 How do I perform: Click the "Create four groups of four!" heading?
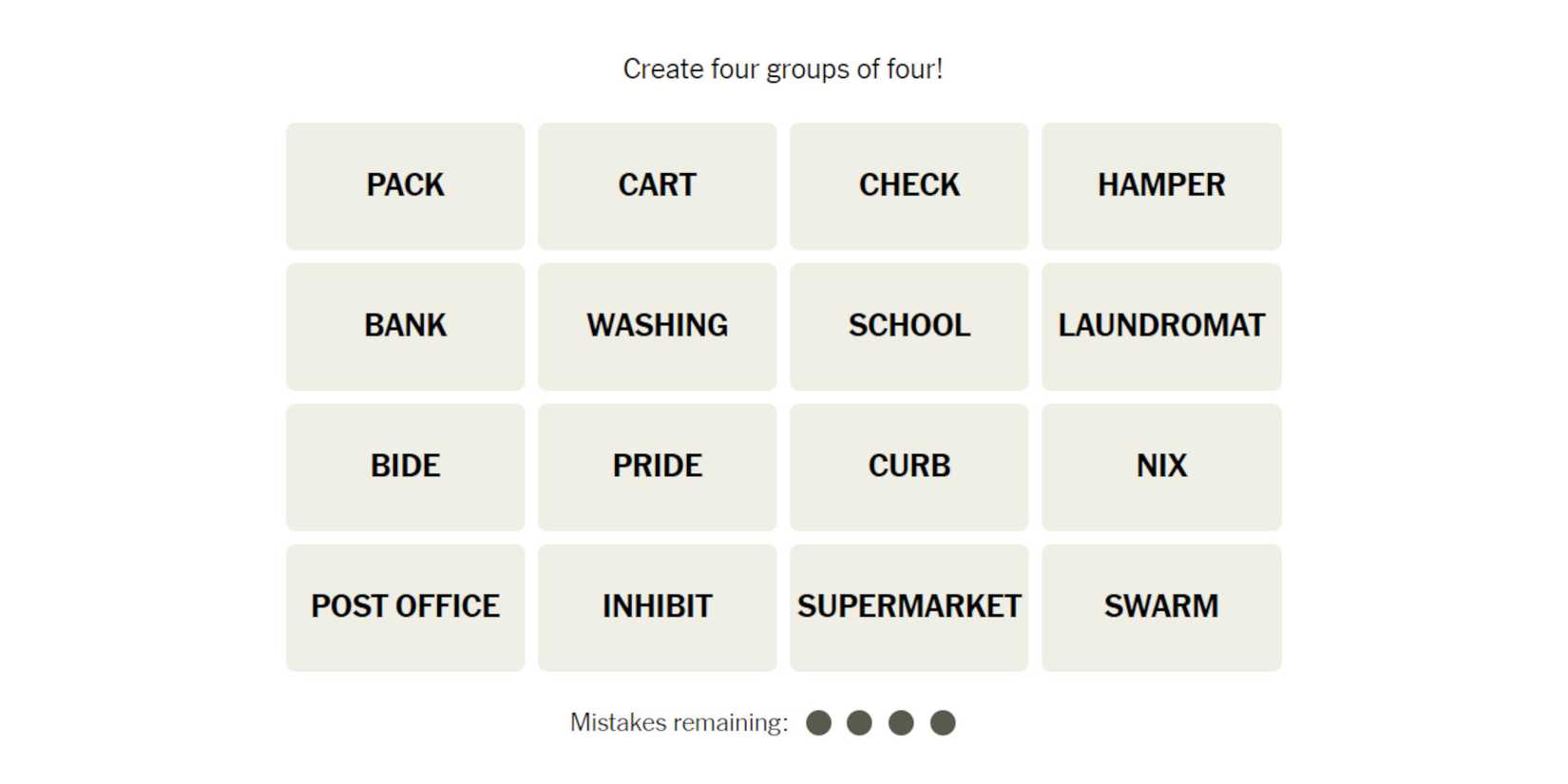(x=783, y=69)
